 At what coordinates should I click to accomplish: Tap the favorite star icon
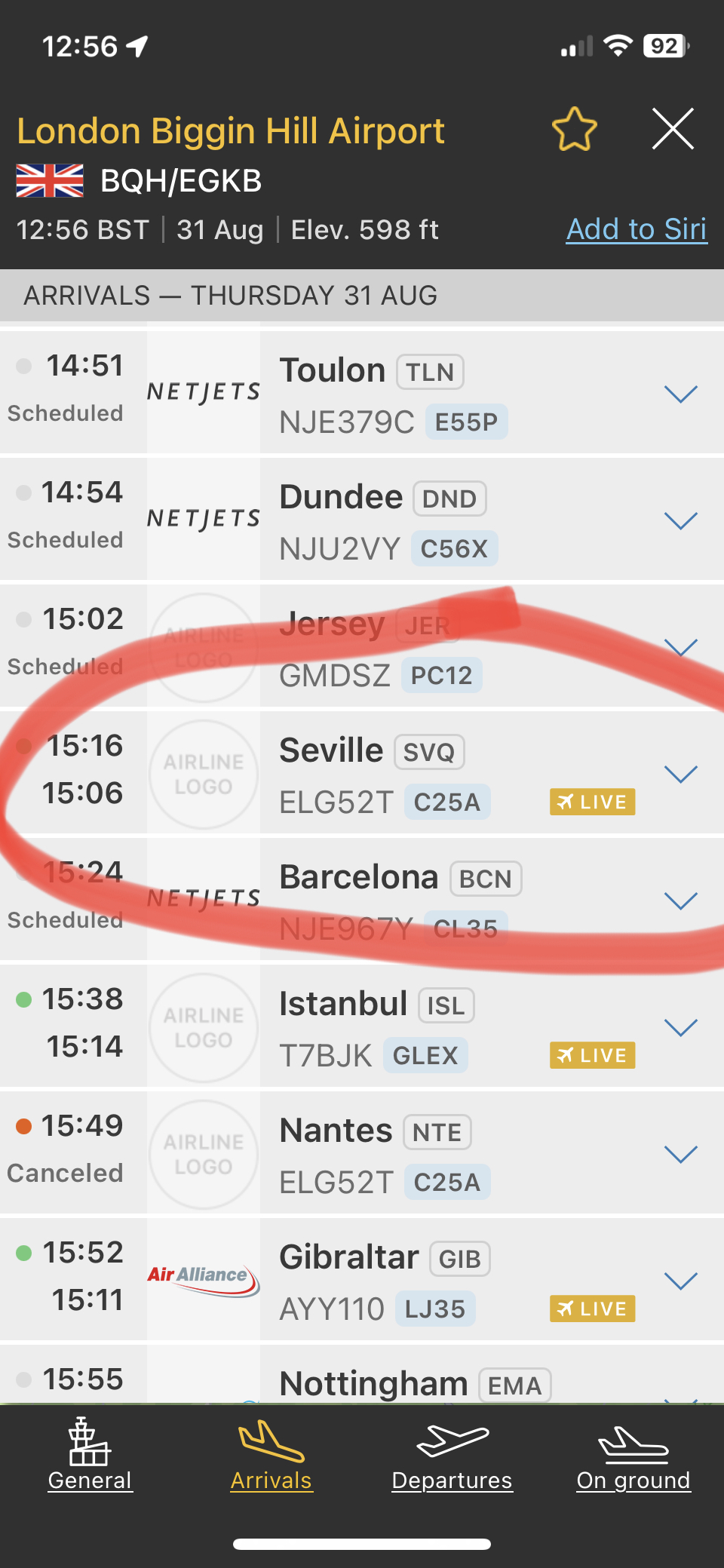point(575,129)
